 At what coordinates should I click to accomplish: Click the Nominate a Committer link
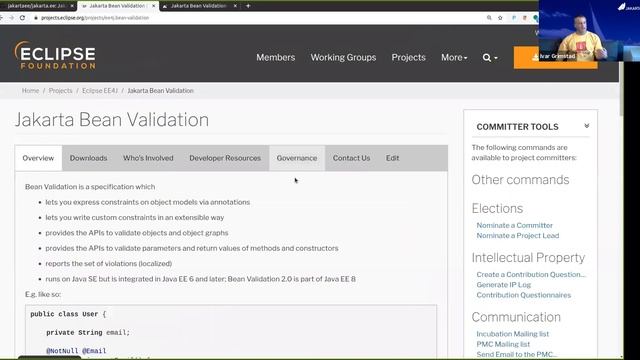coord(514,225)
